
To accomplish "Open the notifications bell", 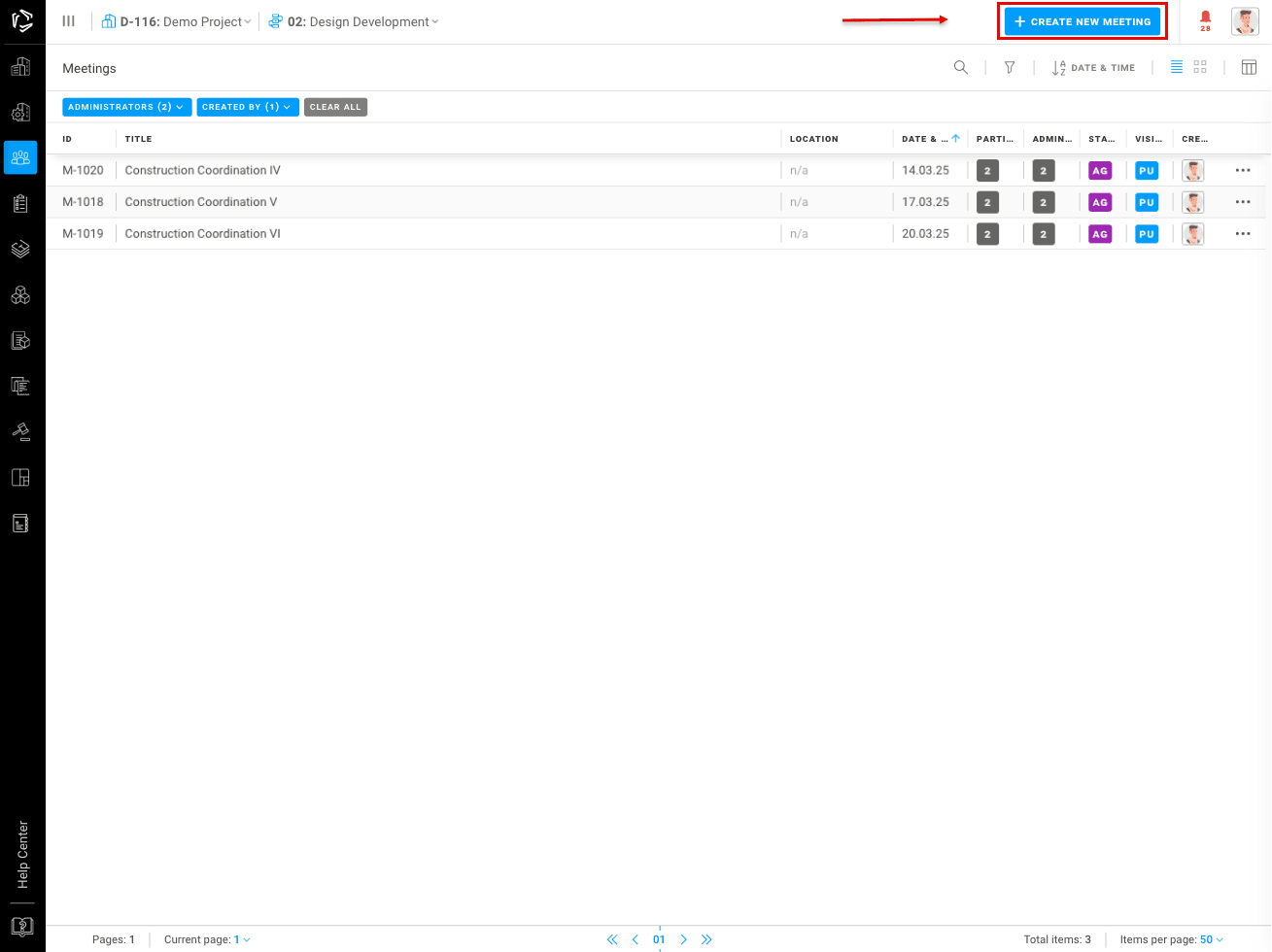I will [x=1205, y=19].
